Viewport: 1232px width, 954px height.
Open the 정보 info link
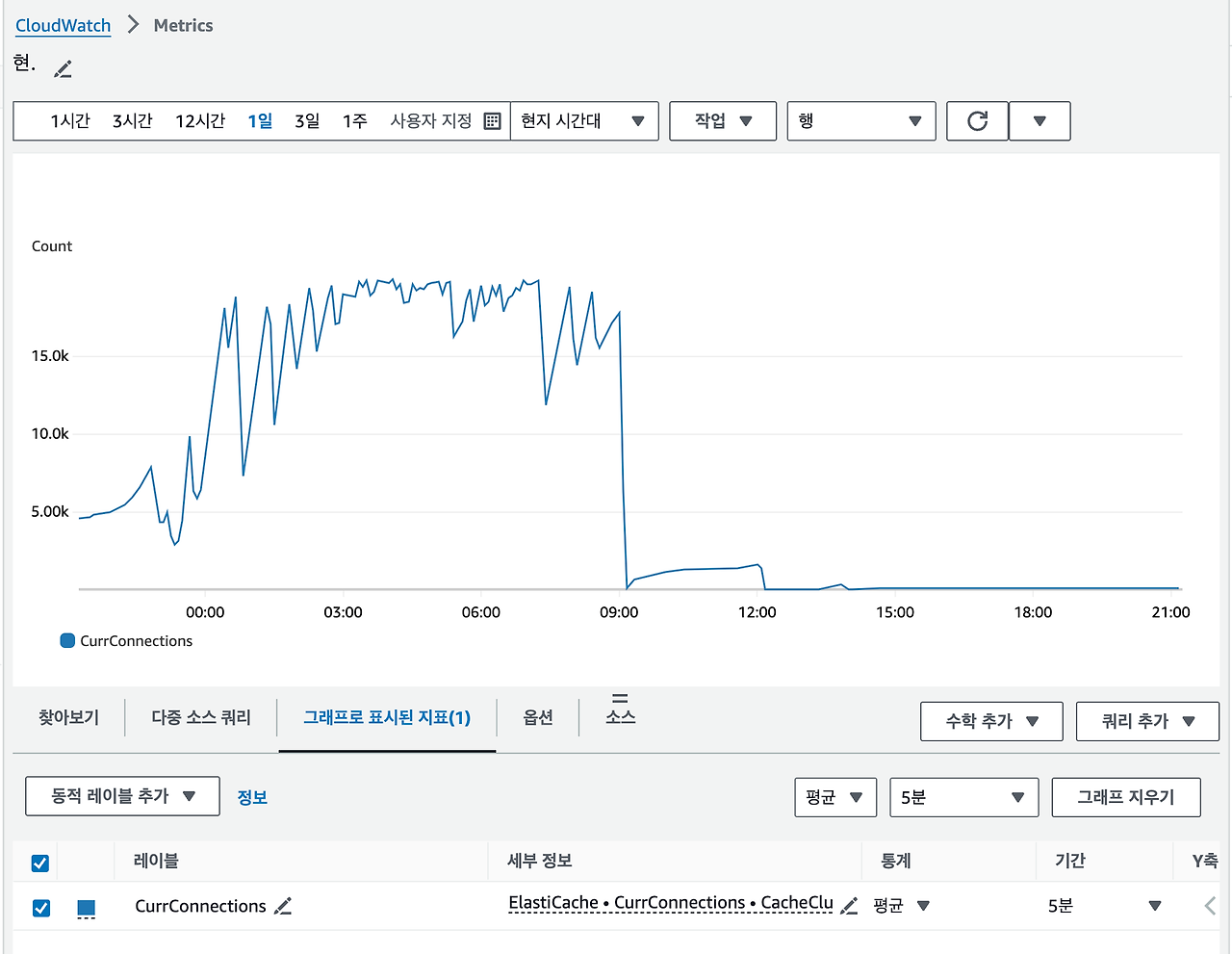(x=252, y=797)
